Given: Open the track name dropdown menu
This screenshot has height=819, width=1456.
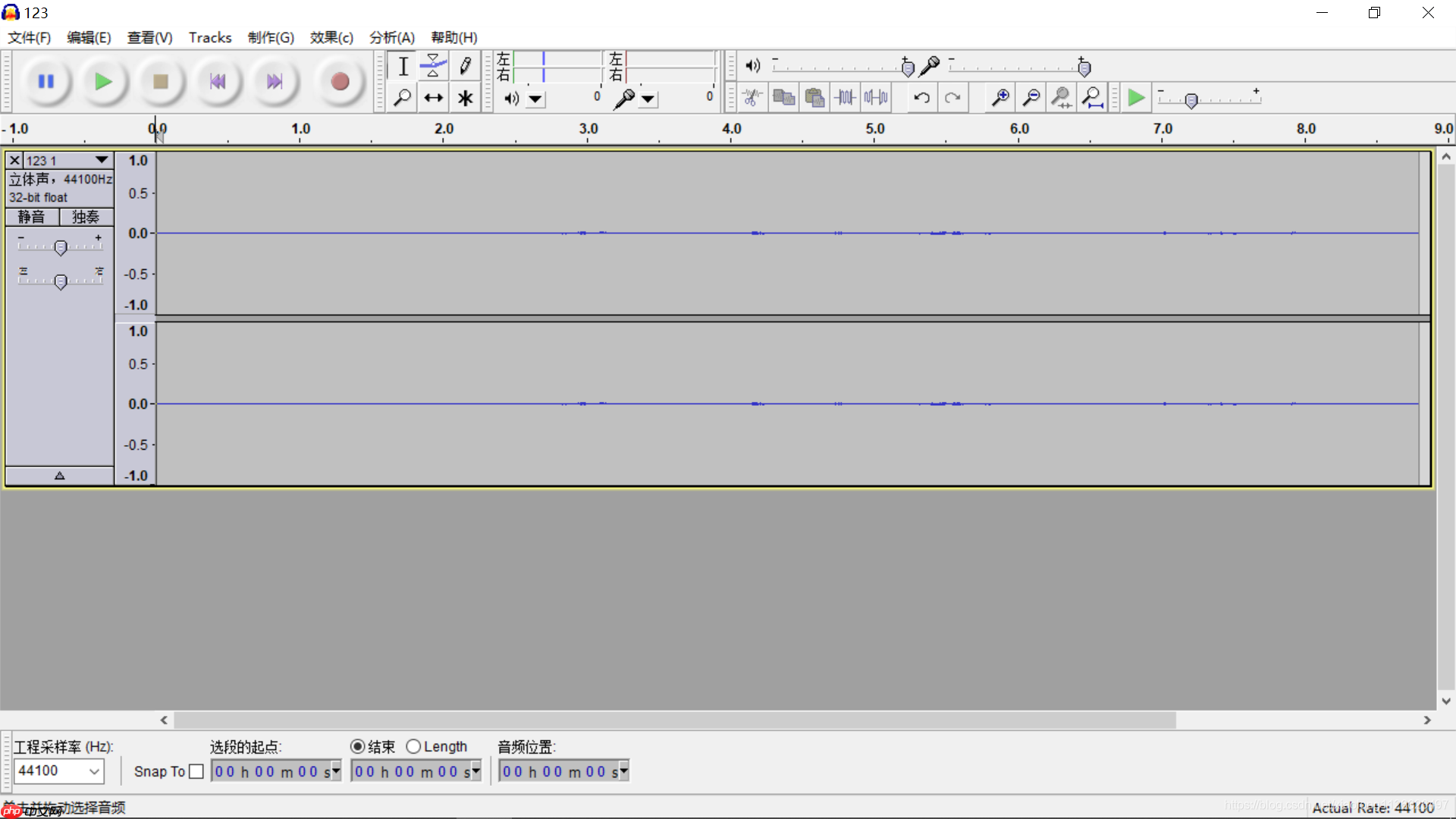Looking at the screenshot, I should click(x=101, y=160).
